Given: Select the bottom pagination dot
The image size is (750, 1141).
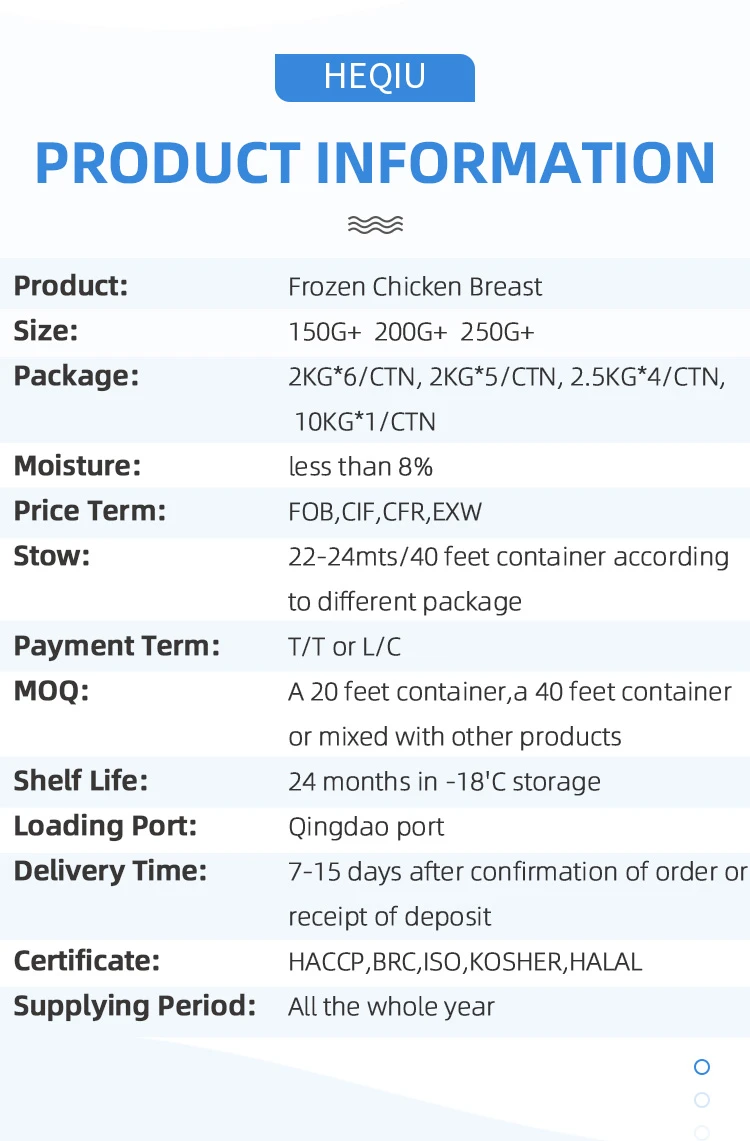Looking at the screenshot, I should point(702,1132).
